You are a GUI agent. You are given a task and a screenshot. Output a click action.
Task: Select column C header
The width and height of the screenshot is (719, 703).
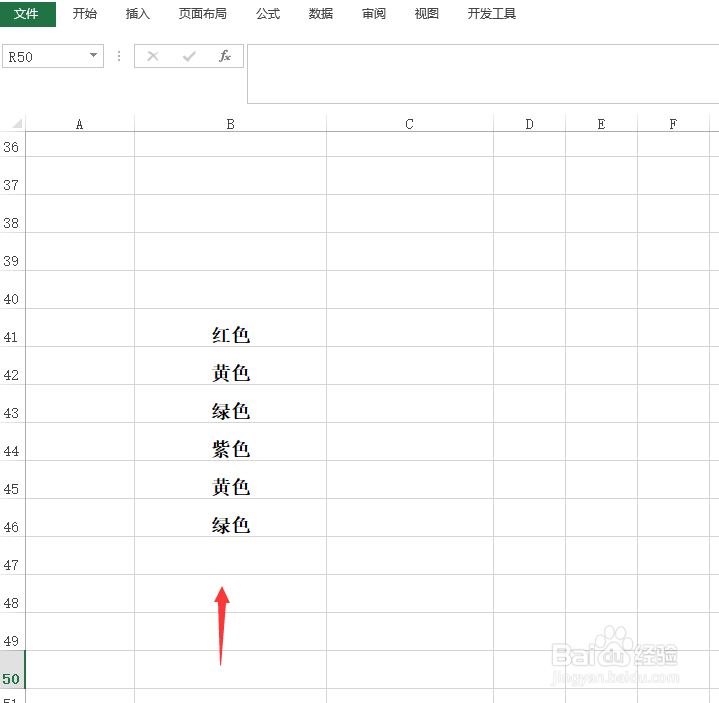pos(410,124)
